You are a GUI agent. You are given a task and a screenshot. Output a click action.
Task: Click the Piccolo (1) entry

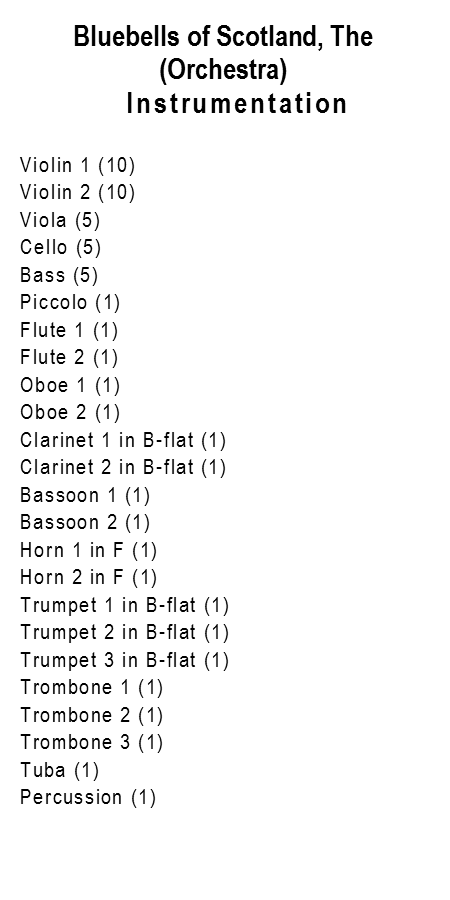point(70,302)
